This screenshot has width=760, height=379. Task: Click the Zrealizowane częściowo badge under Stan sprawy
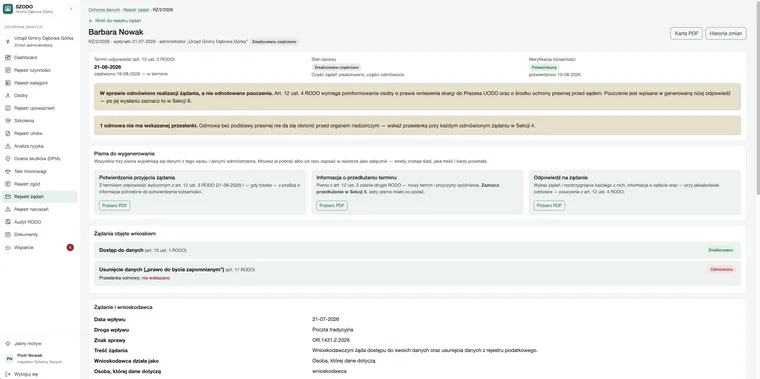[x=336, y=67]
